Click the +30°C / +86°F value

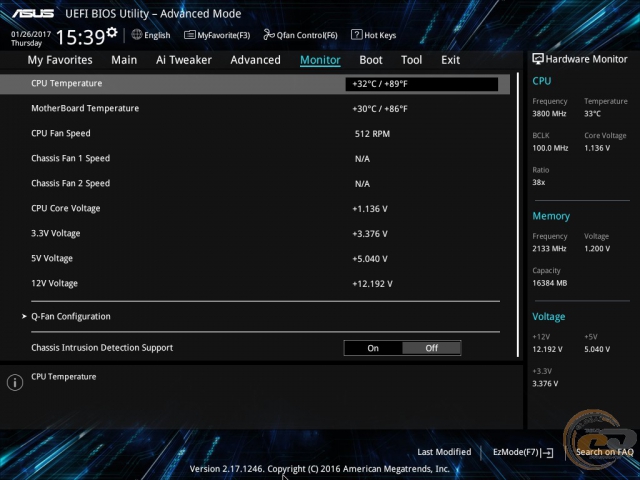click(380, 109)
